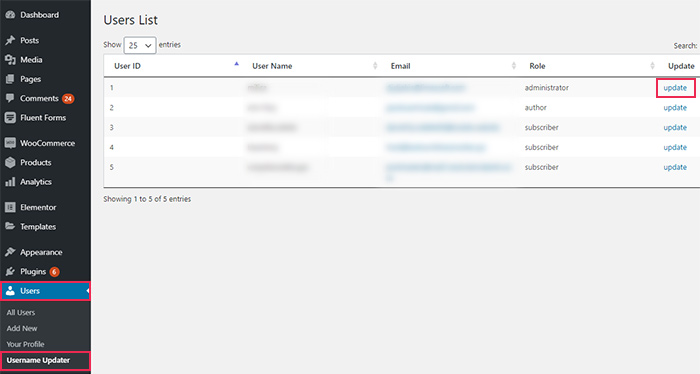This screenshot has height=374, width=700.
Task: Click the Analytics bar chart icon
Action: (10, 182)
